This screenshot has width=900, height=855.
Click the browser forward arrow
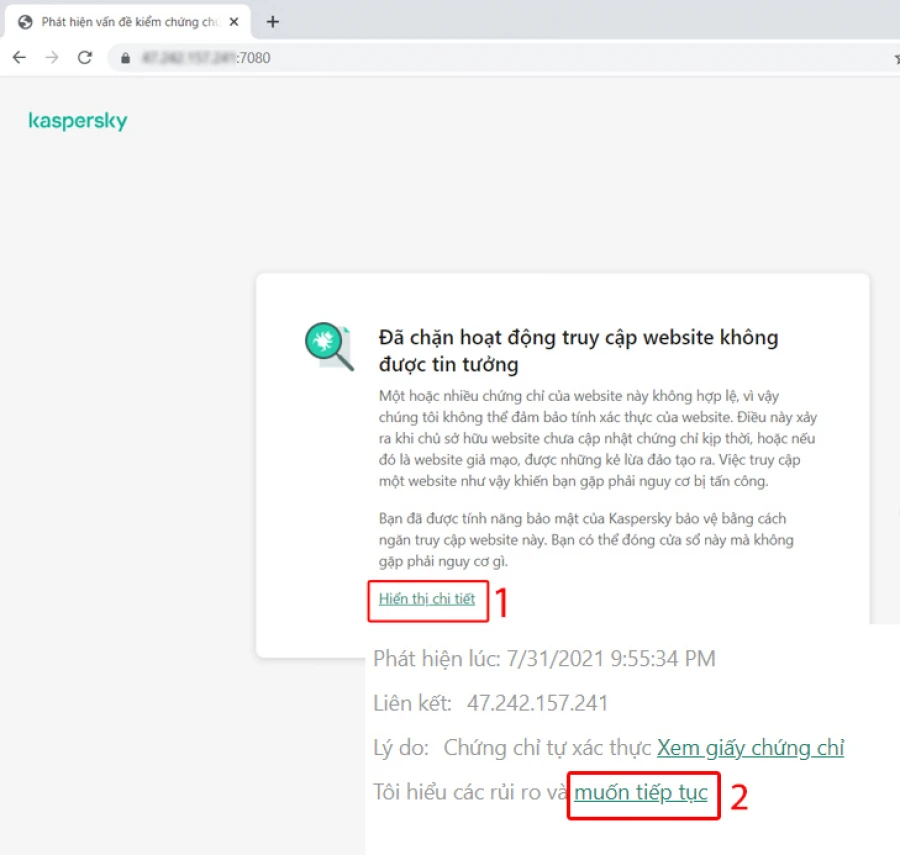[x=52, y=57]
